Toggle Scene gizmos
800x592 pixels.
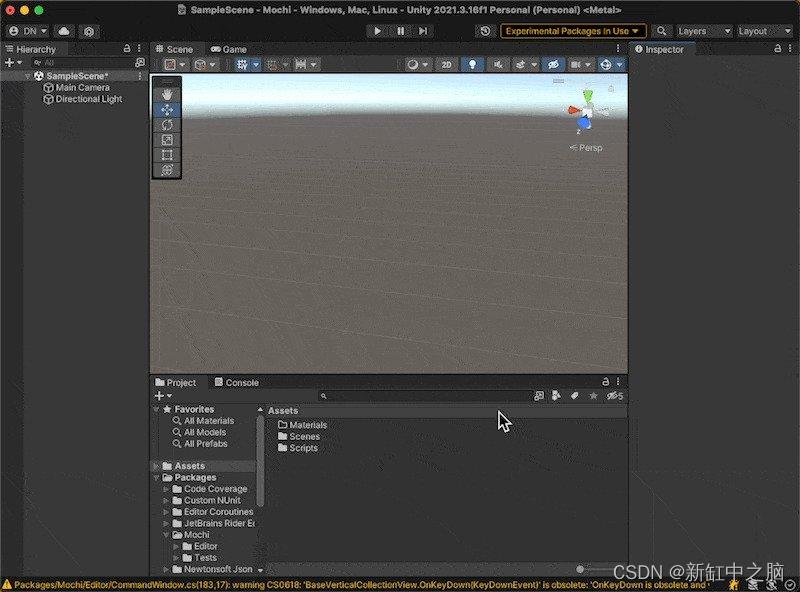click(606, 65)
